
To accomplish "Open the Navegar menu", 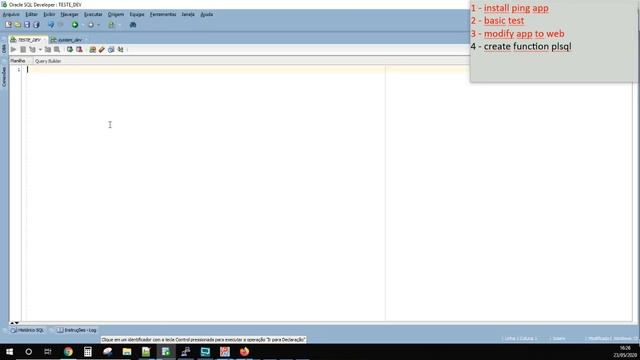I will (x=69, y=14).
